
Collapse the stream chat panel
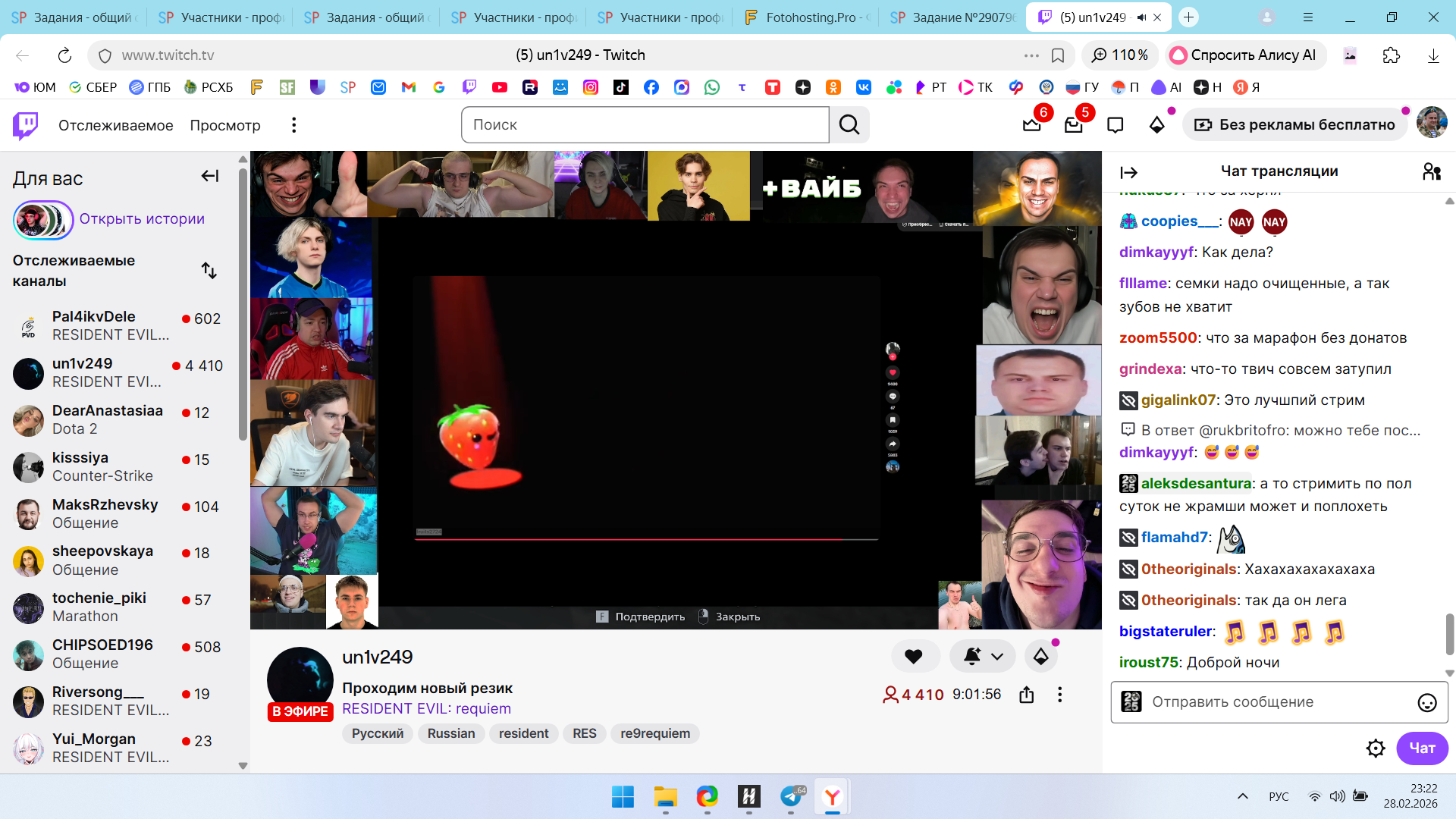[1128, 173]
